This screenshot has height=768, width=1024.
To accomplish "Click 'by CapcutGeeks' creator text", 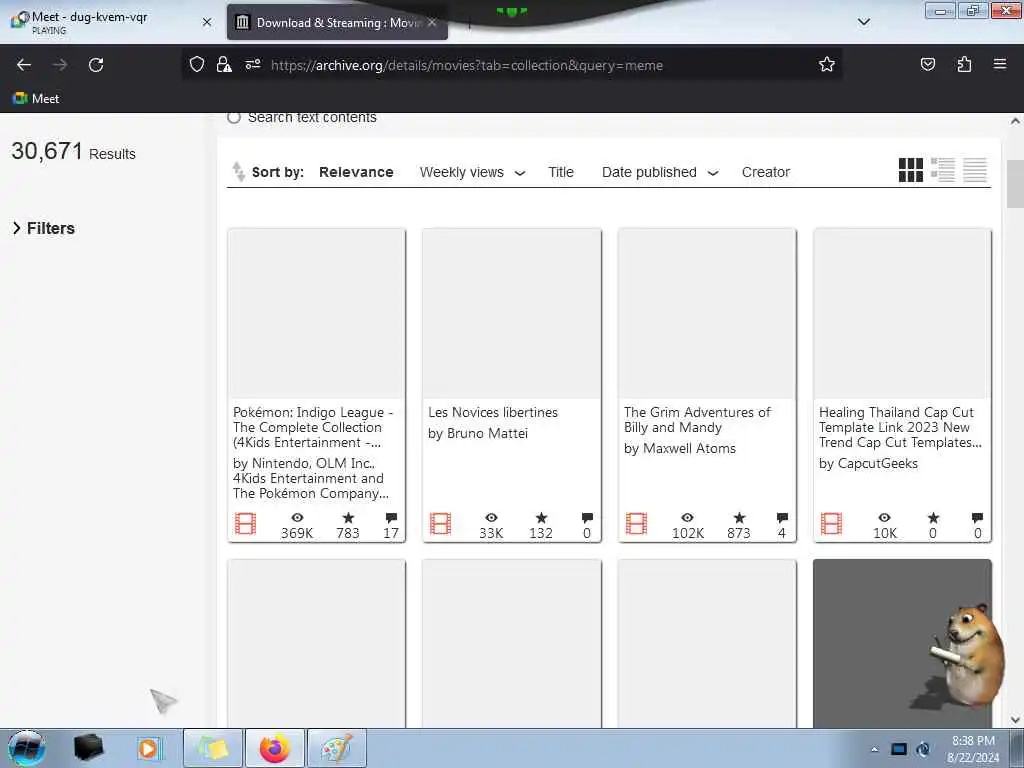I will coord(868,464).
